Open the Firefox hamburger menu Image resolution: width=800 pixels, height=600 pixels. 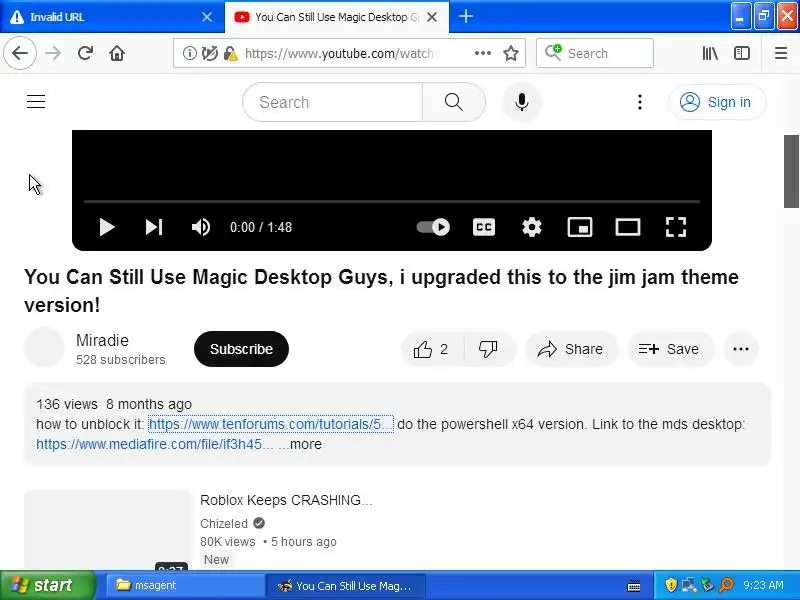click(781, 53)
